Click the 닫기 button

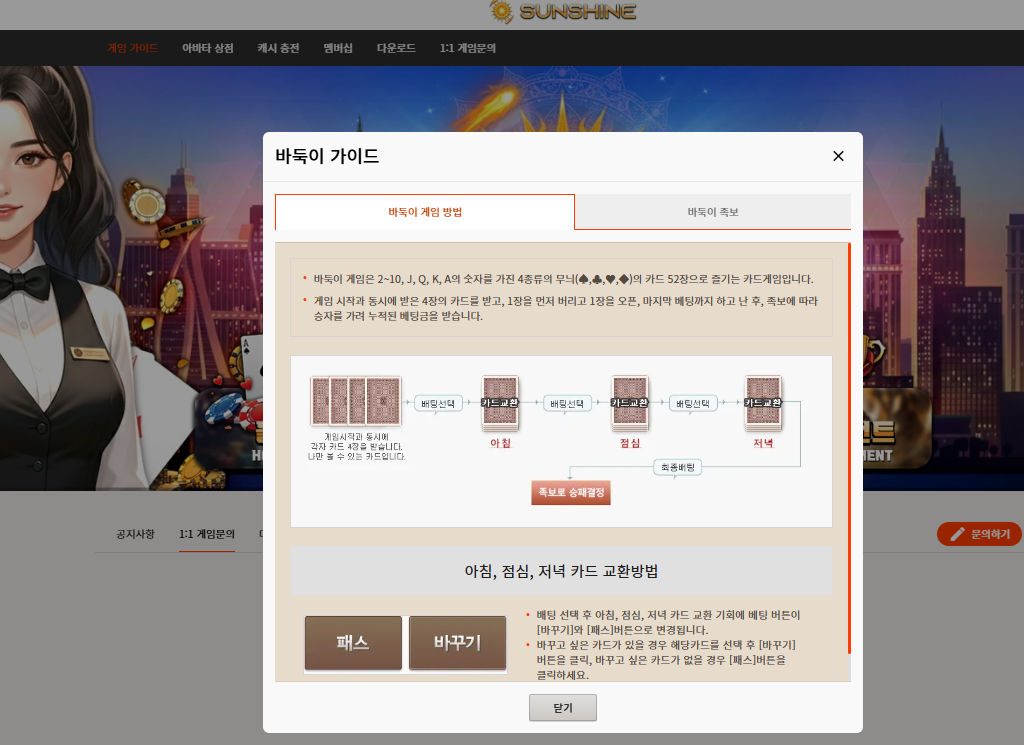pyautogui.click(x=562, y=708)
